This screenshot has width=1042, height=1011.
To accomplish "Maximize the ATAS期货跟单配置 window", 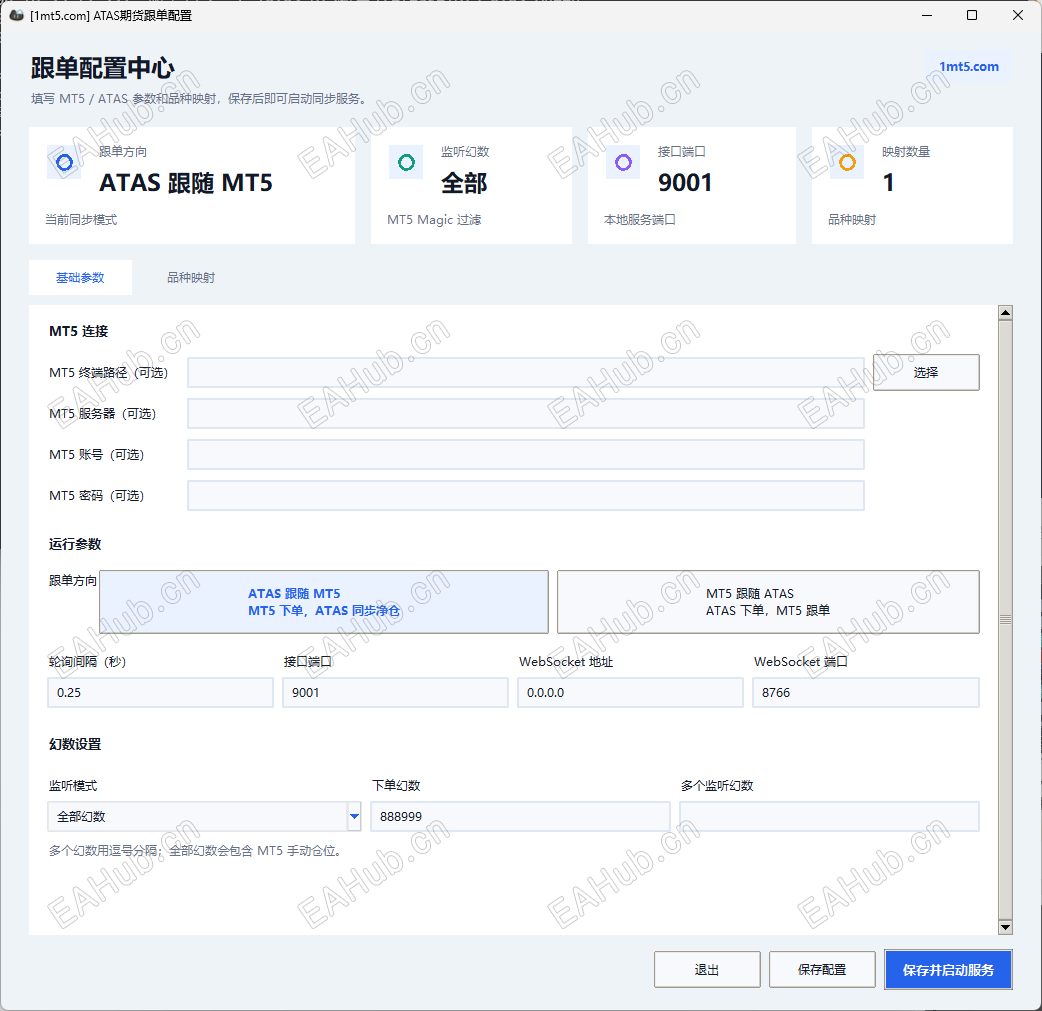I will 972,15.
